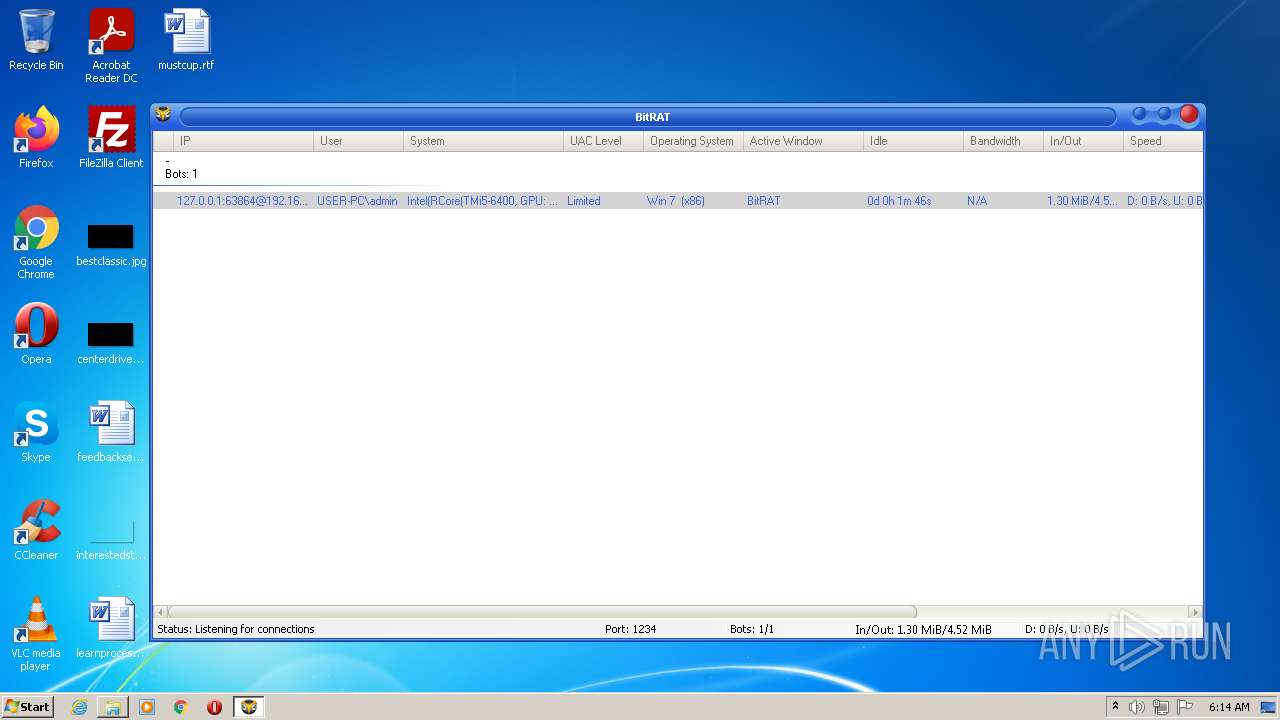Click the N/A bandwidth cell

[x=977, y=201]
